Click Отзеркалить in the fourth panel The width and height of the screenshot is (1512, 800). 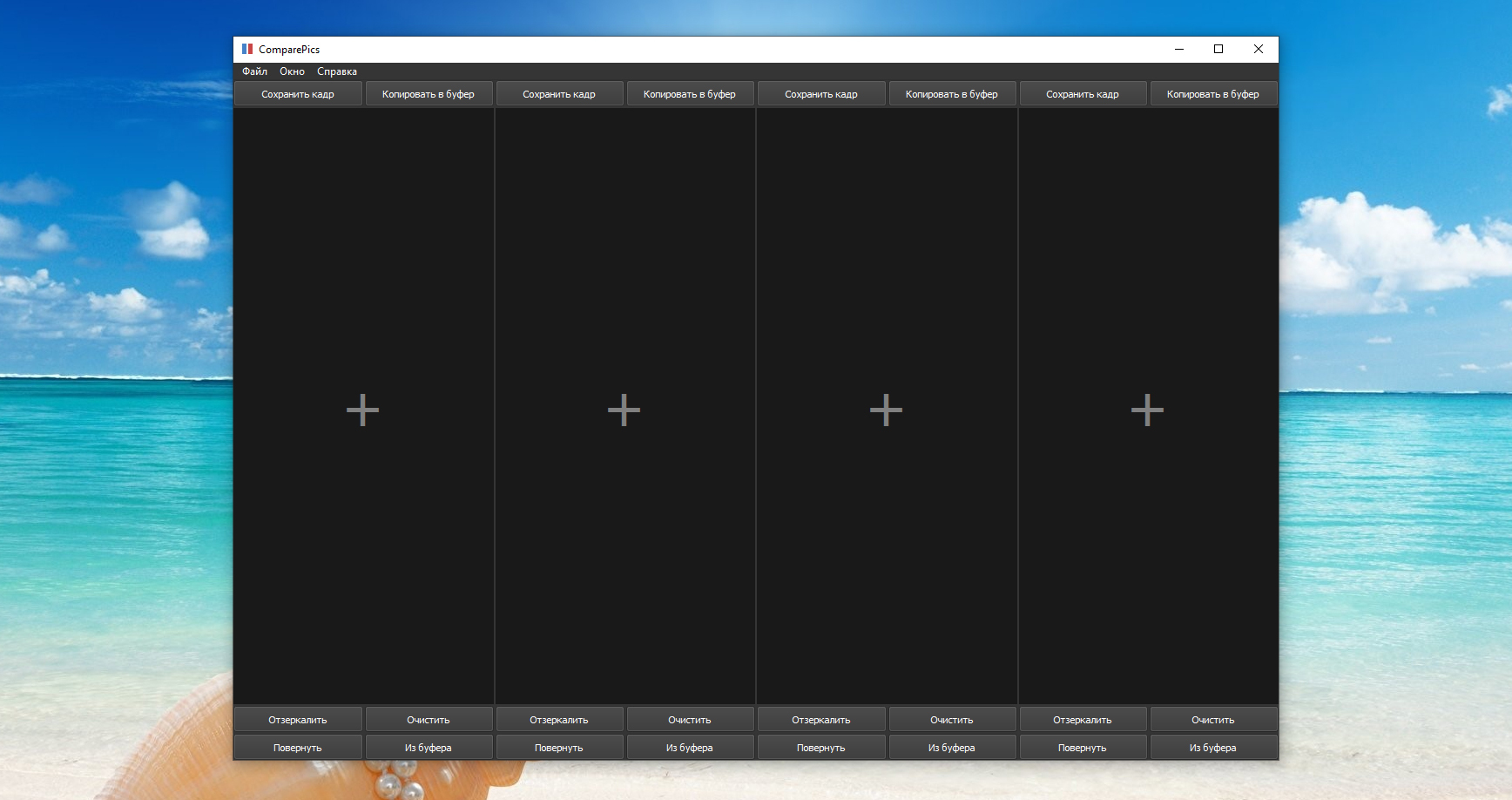(1083, 720)
